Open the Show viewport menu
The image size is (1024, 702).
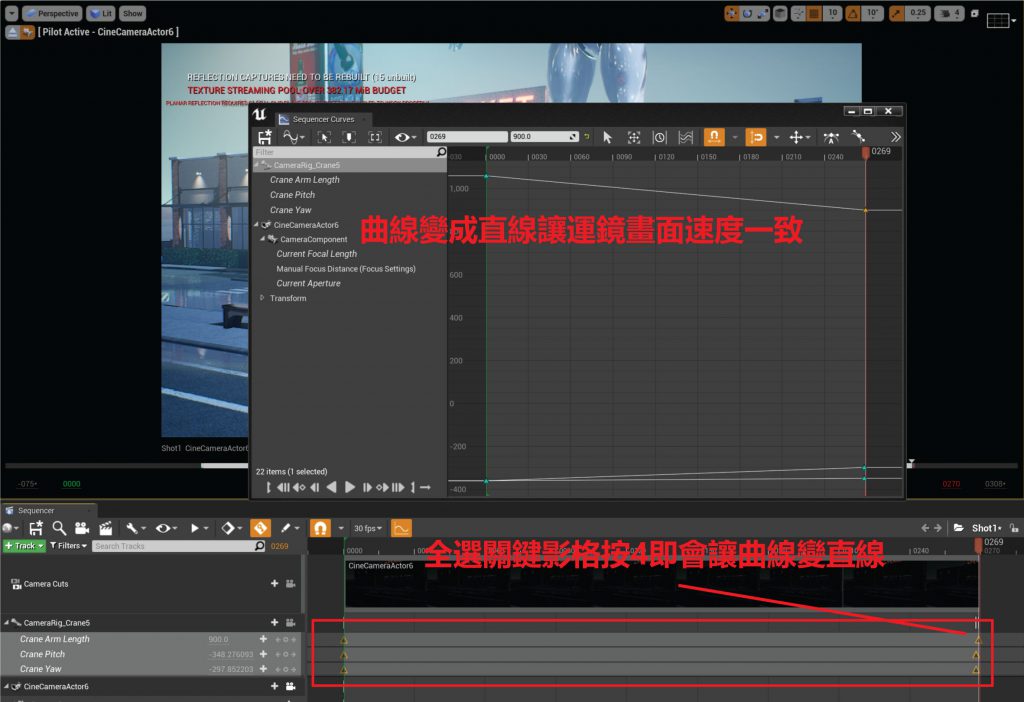click(x=133, y=14)
